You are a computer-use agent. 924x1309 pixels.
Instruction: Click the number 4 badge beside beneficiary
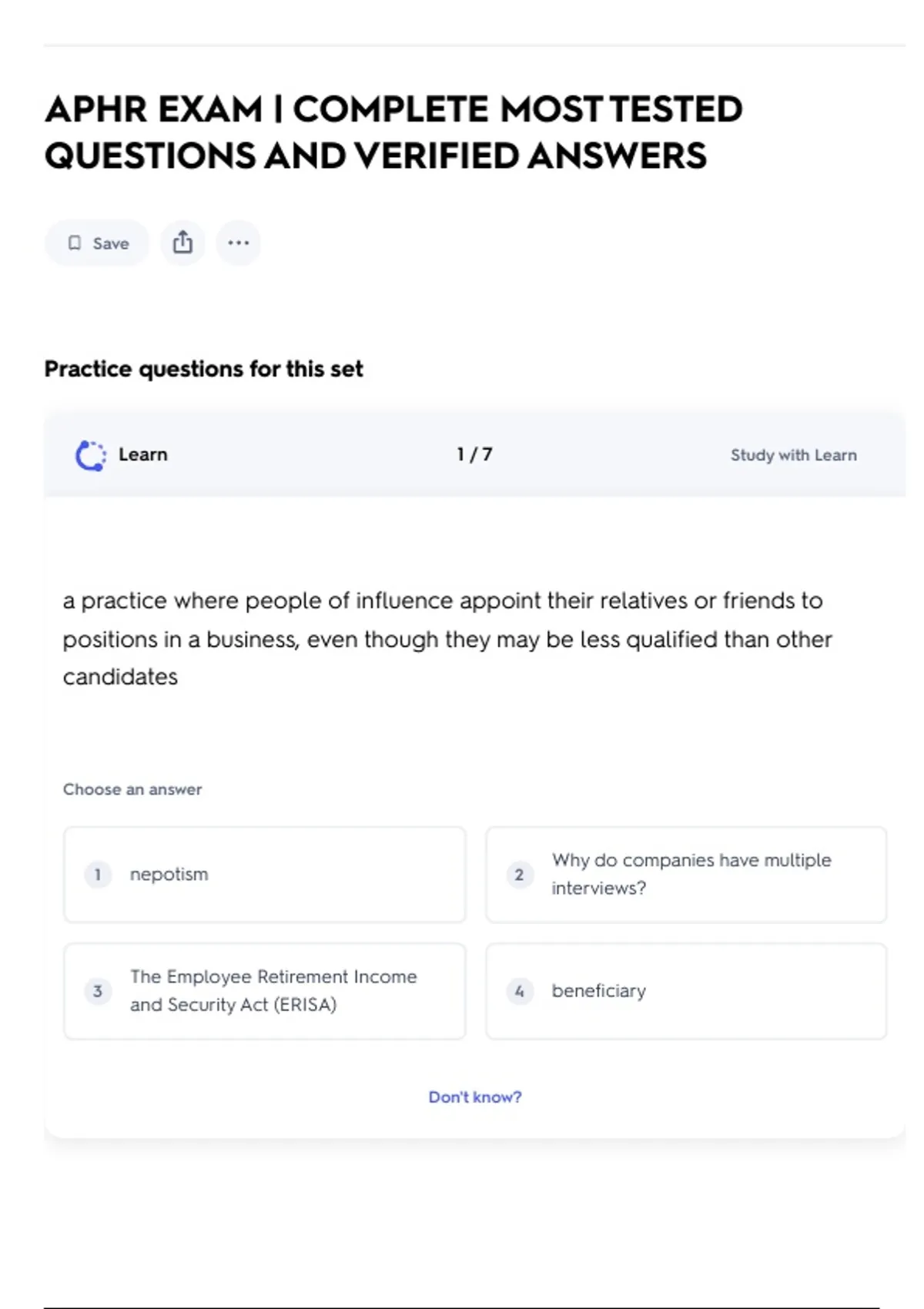[x=520, y=991]
